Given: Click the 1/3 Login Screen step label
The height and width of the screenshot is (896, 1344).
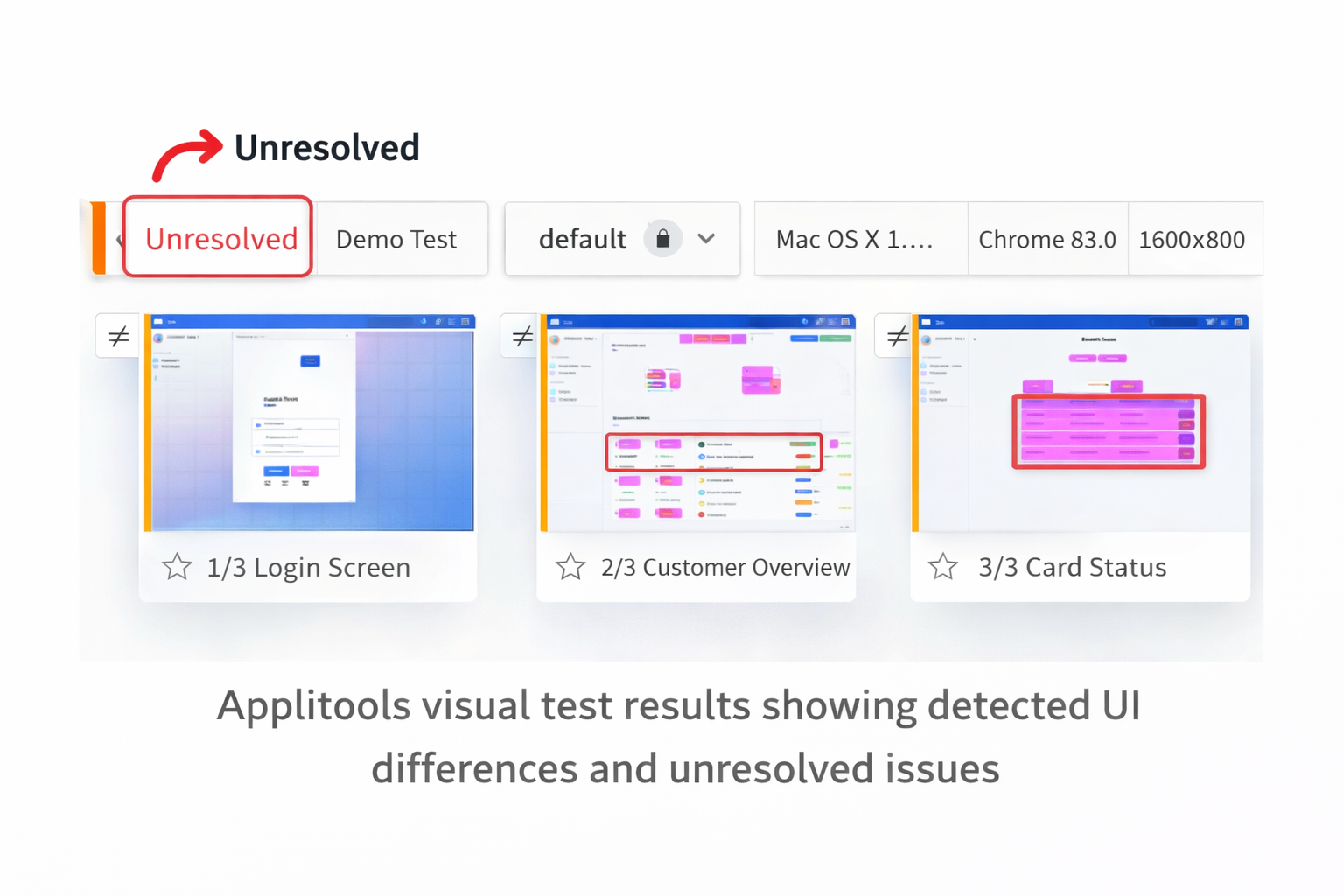Looking at the screenshot, I should 309,567.
